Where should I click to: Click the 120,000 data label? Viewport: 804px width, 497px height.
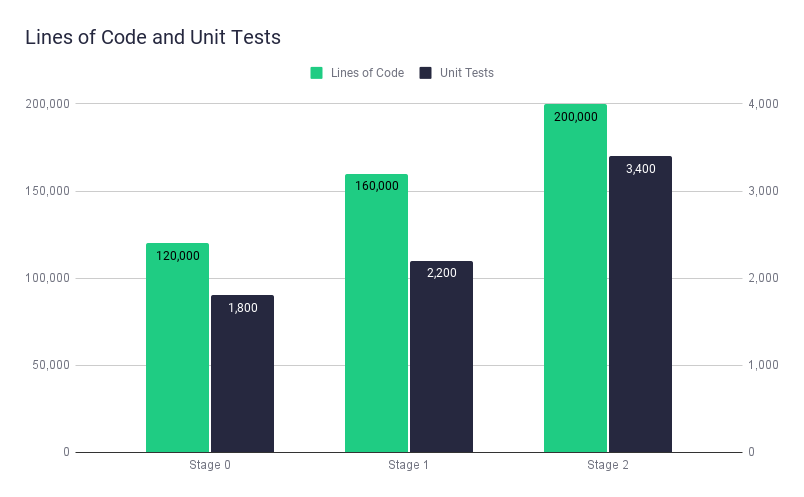pos(178,256)
